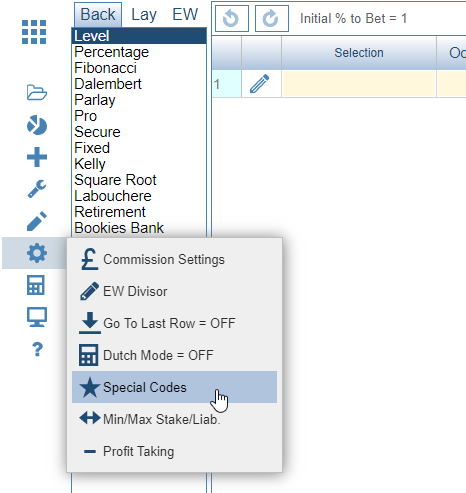
Task: Select the wrench tools icon
Action: 37,189
